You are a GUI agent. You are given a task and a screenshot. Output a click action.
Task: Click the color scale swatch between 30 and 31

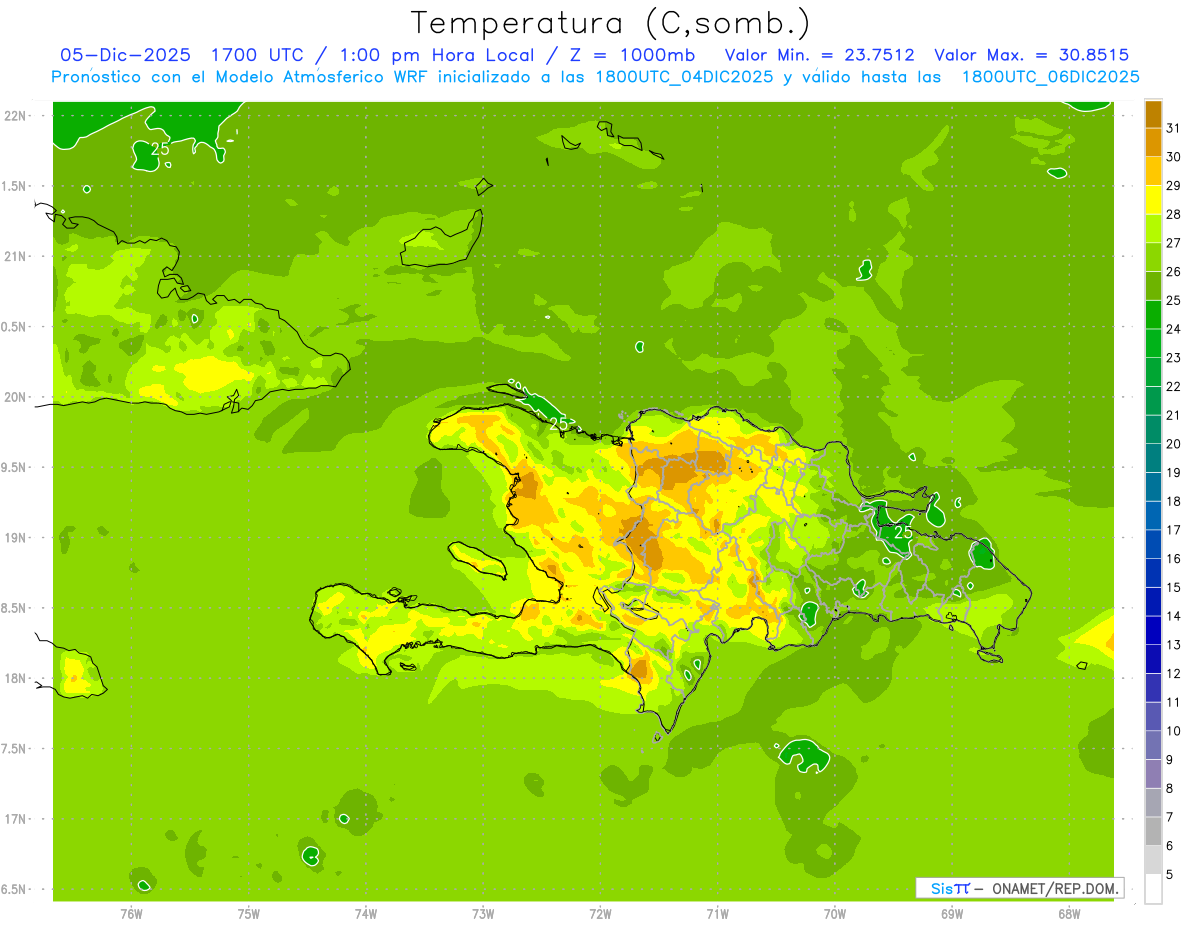(x=1153, y=142)
